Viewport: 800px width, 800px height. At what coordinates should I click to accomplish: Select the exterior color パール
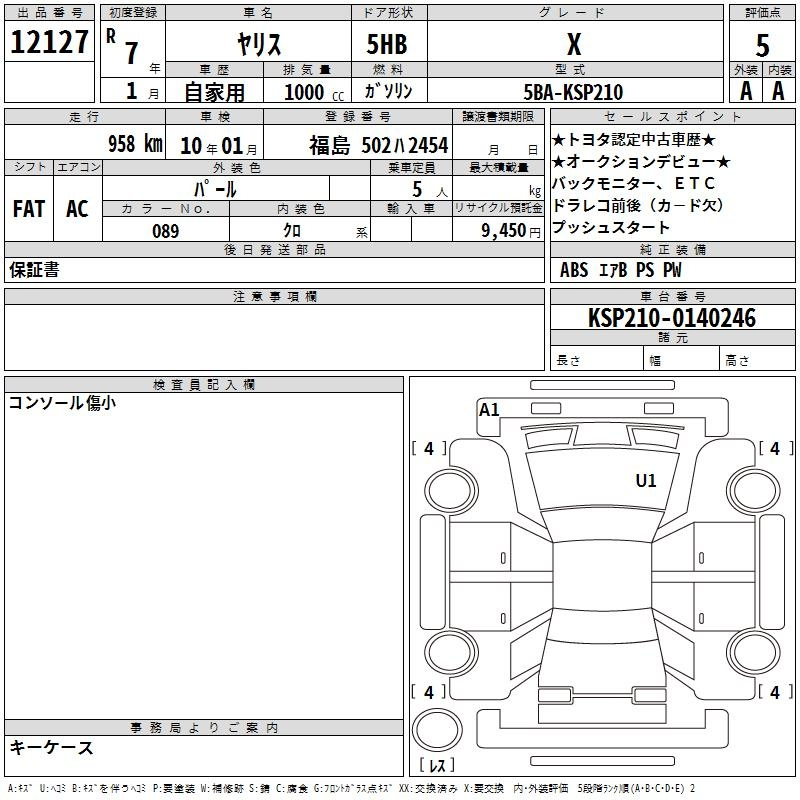pyautogui.click(x=215, y=189)
